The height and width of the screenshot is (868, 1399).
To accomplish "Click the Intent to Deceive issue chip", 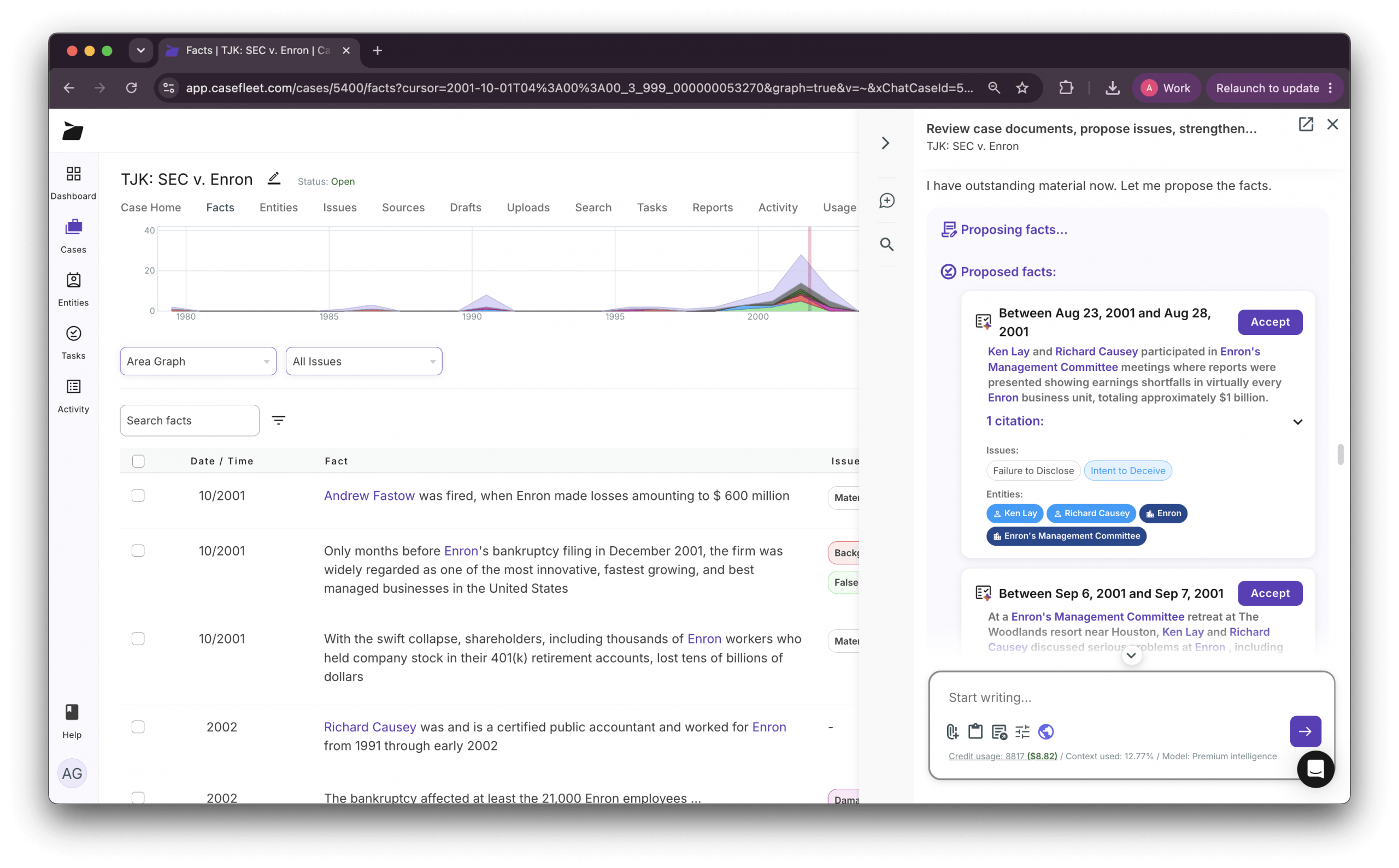I will coord(1128,471).
